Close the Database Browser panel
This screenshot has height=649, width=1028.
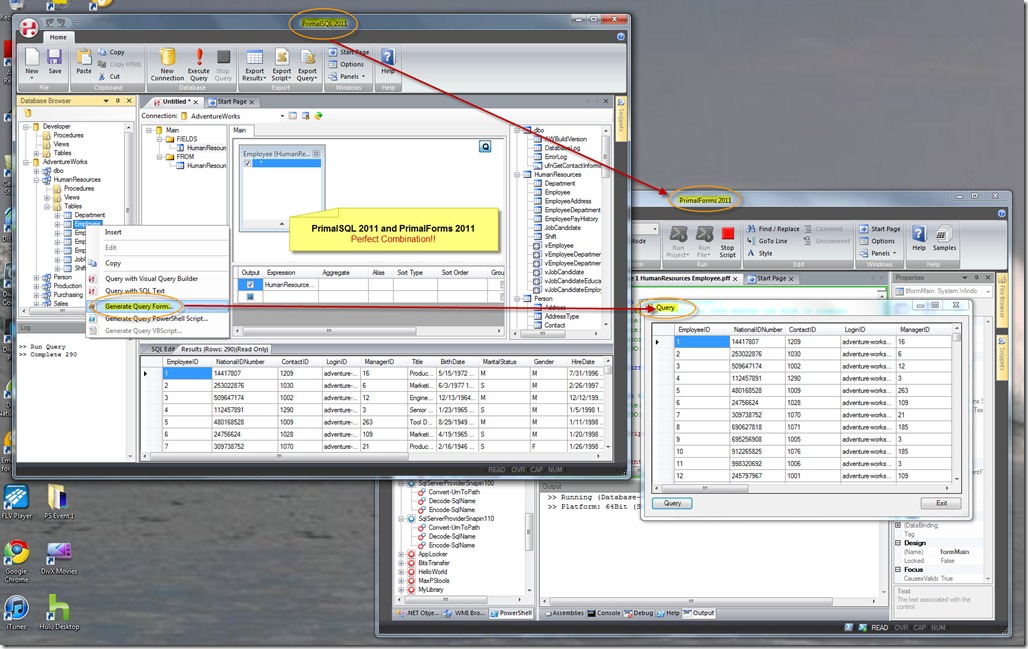pyautogui.click(x=129, y=101)
